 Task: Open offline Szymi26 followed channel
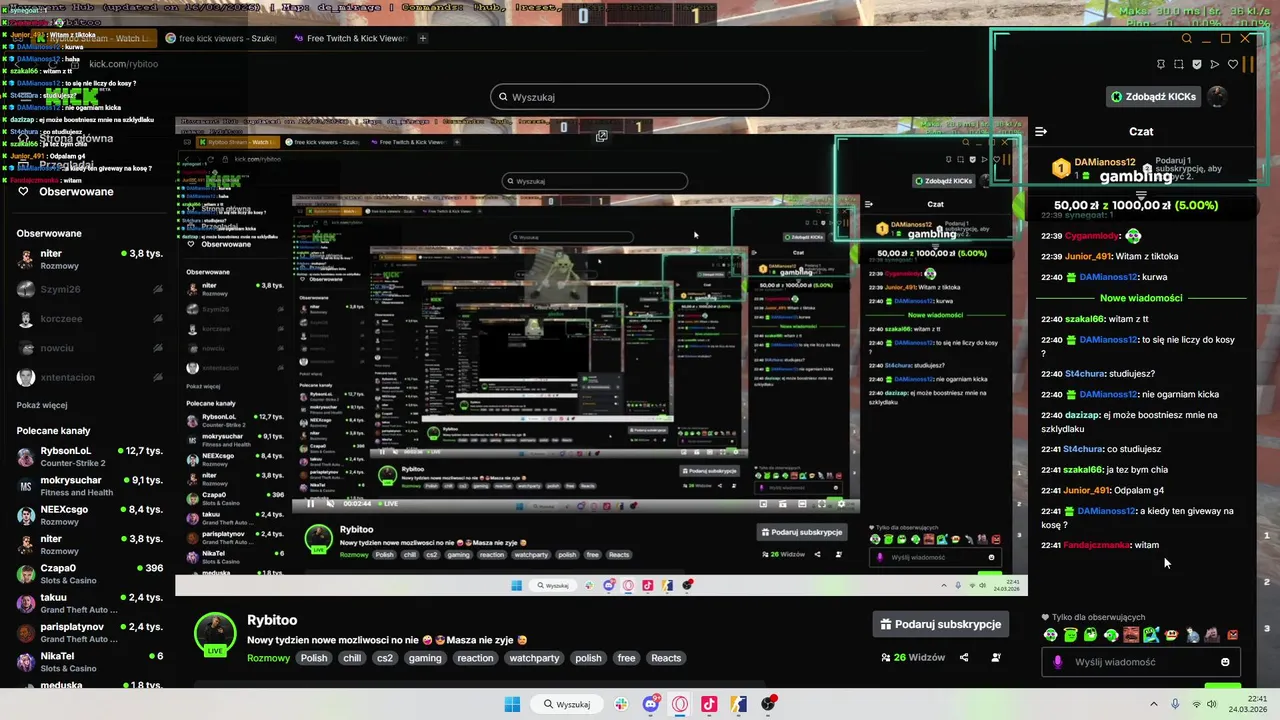(x=90, y=289)
